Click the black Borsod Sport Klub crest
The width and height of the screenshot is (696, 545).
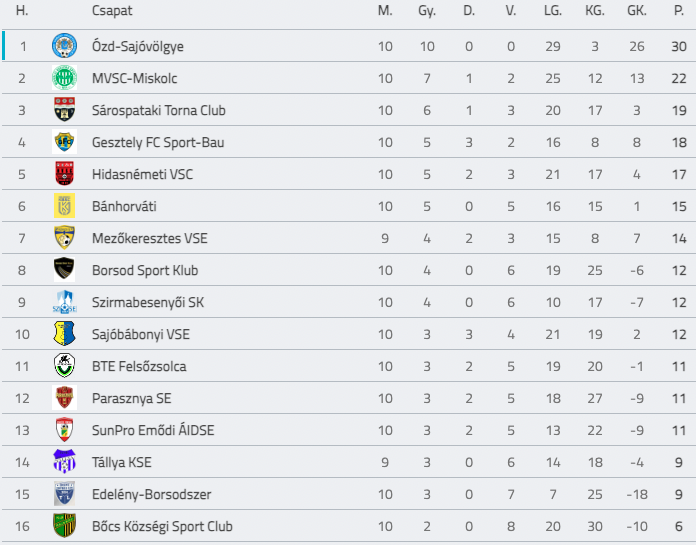click(64, 269)
